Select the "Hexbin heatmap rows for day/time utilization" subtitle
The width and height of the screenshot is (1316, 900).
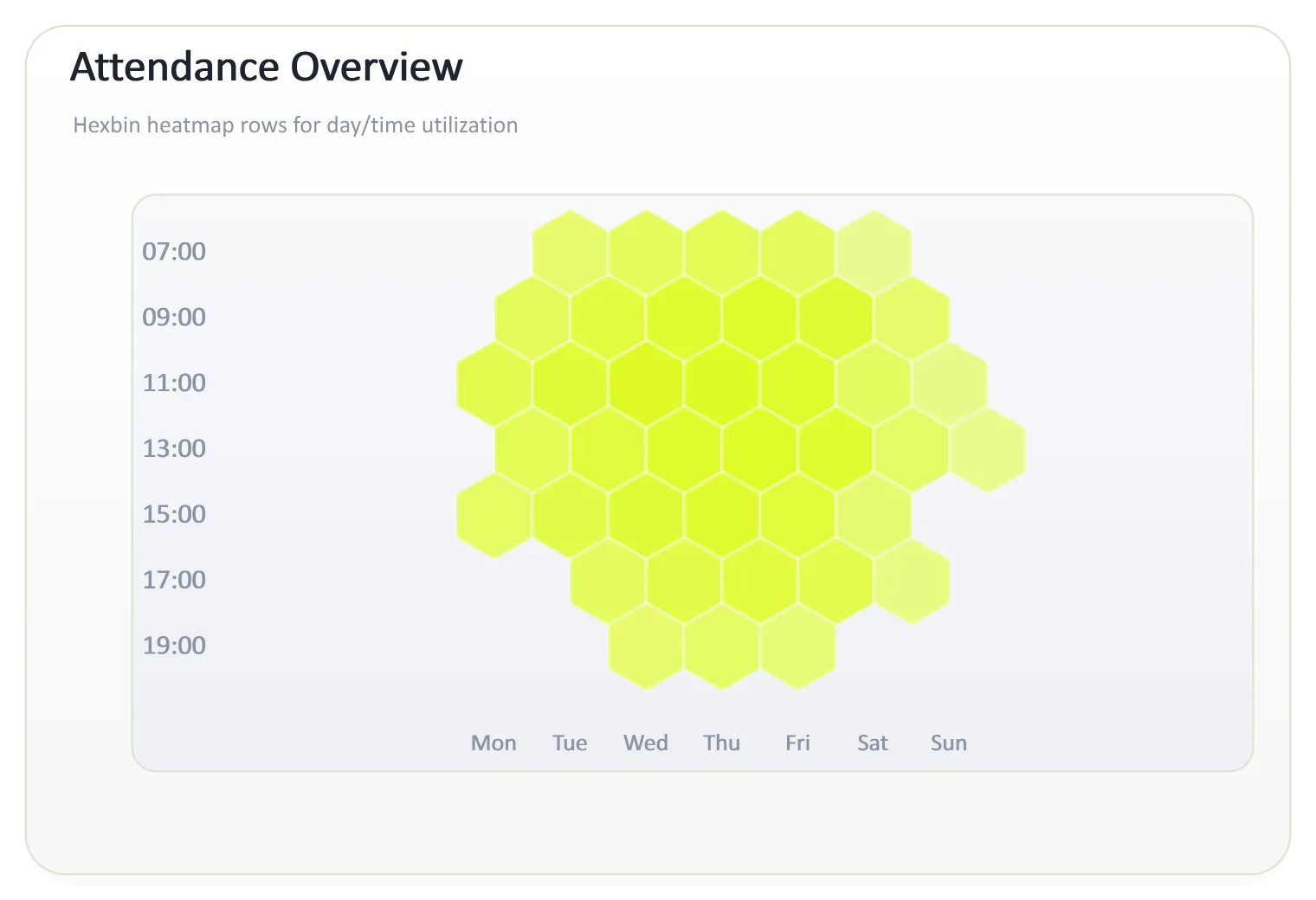tap(295, 125)
